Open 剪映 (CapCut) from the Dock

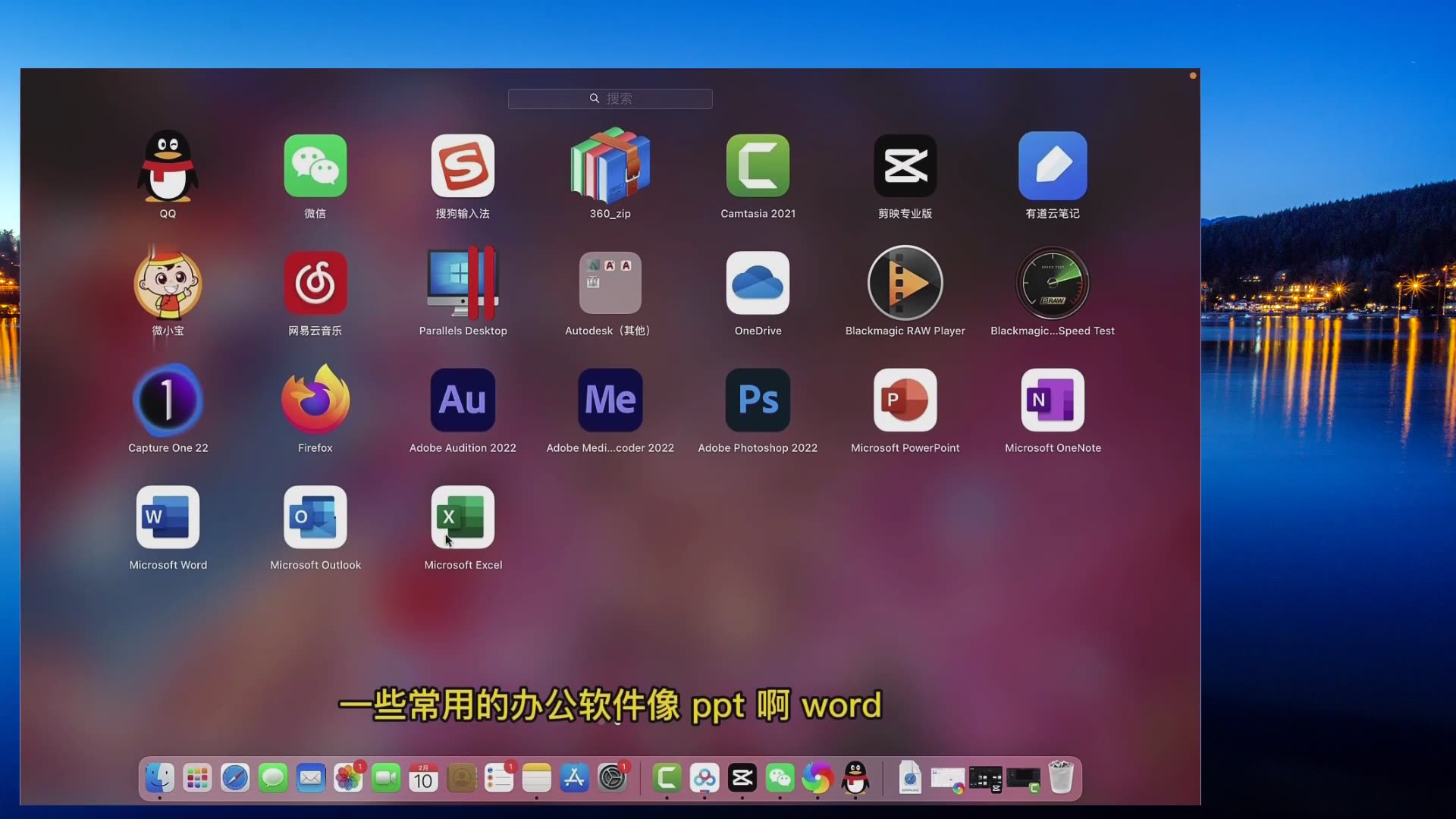742,777
